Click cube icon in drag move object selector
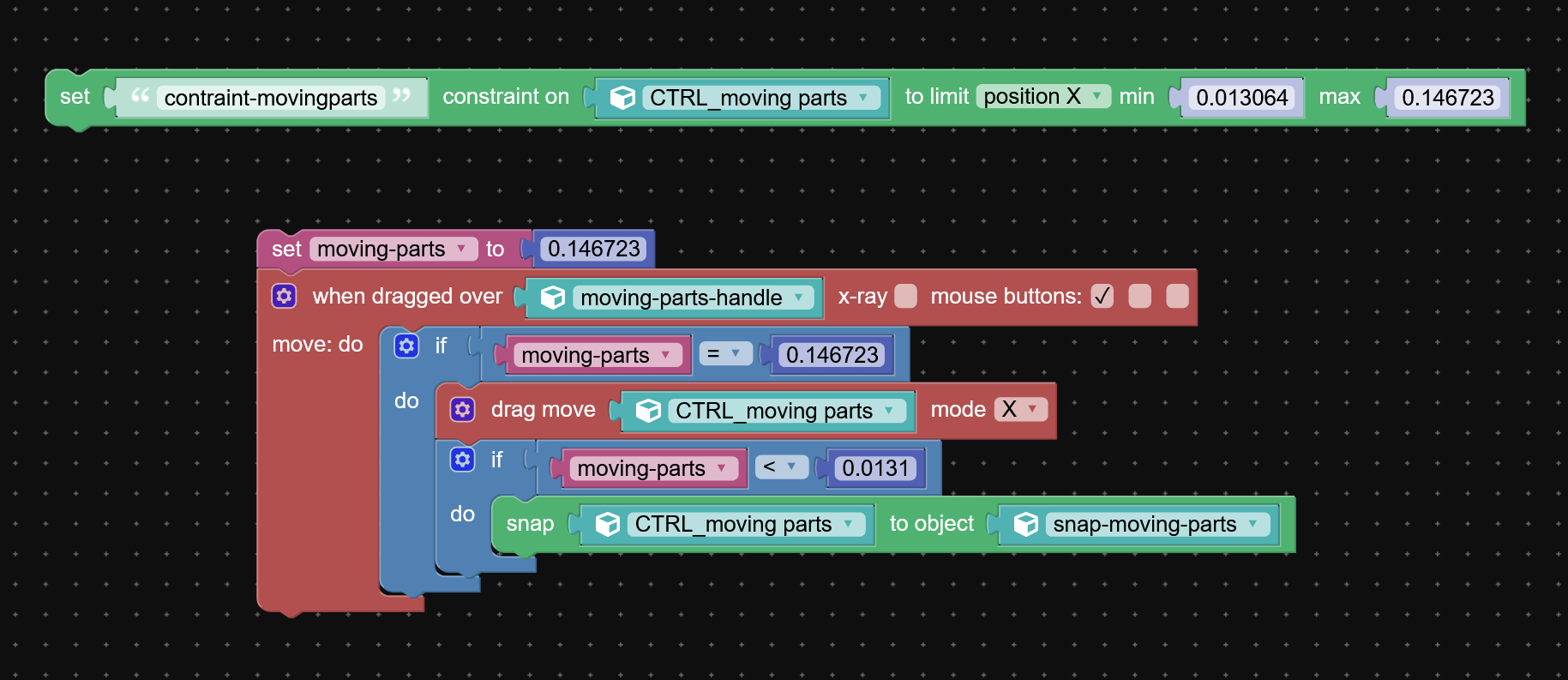Screen dimensions: 1568x680 point(648,411)
